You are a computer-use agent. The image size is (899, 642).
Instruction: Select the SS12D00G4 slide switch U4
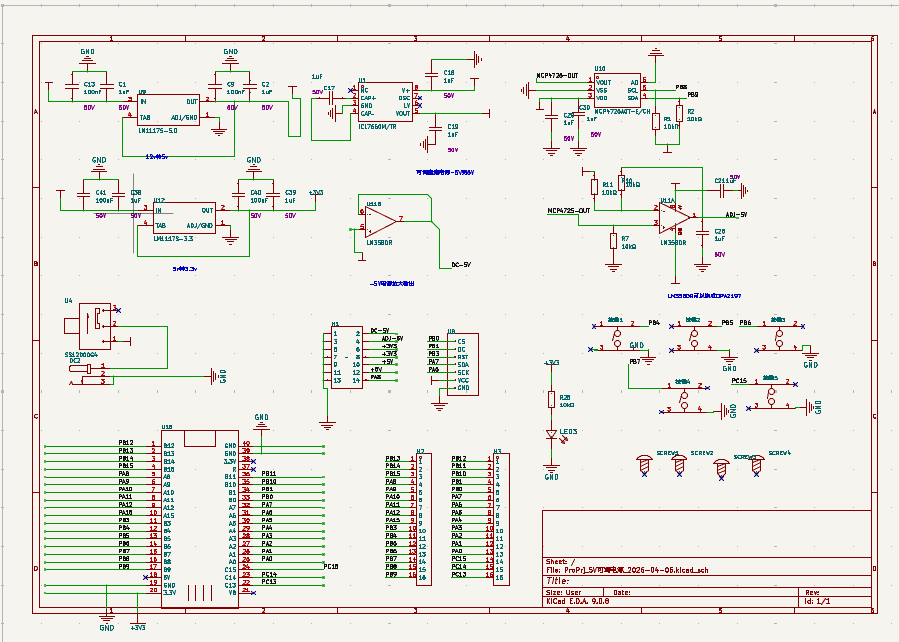[x=88, y=323]
